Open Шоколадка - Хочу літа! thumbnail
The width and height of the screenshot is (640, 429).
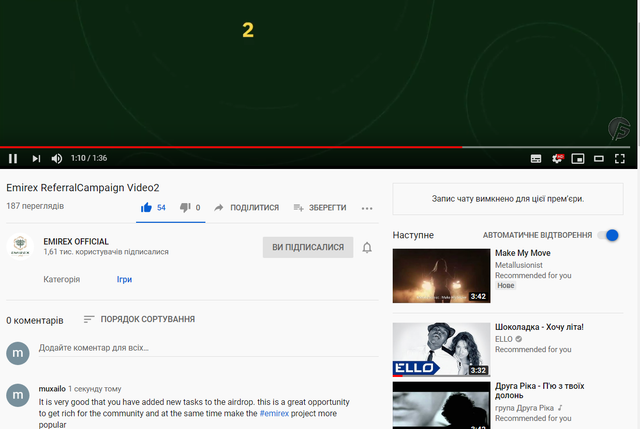pos(441,349)
